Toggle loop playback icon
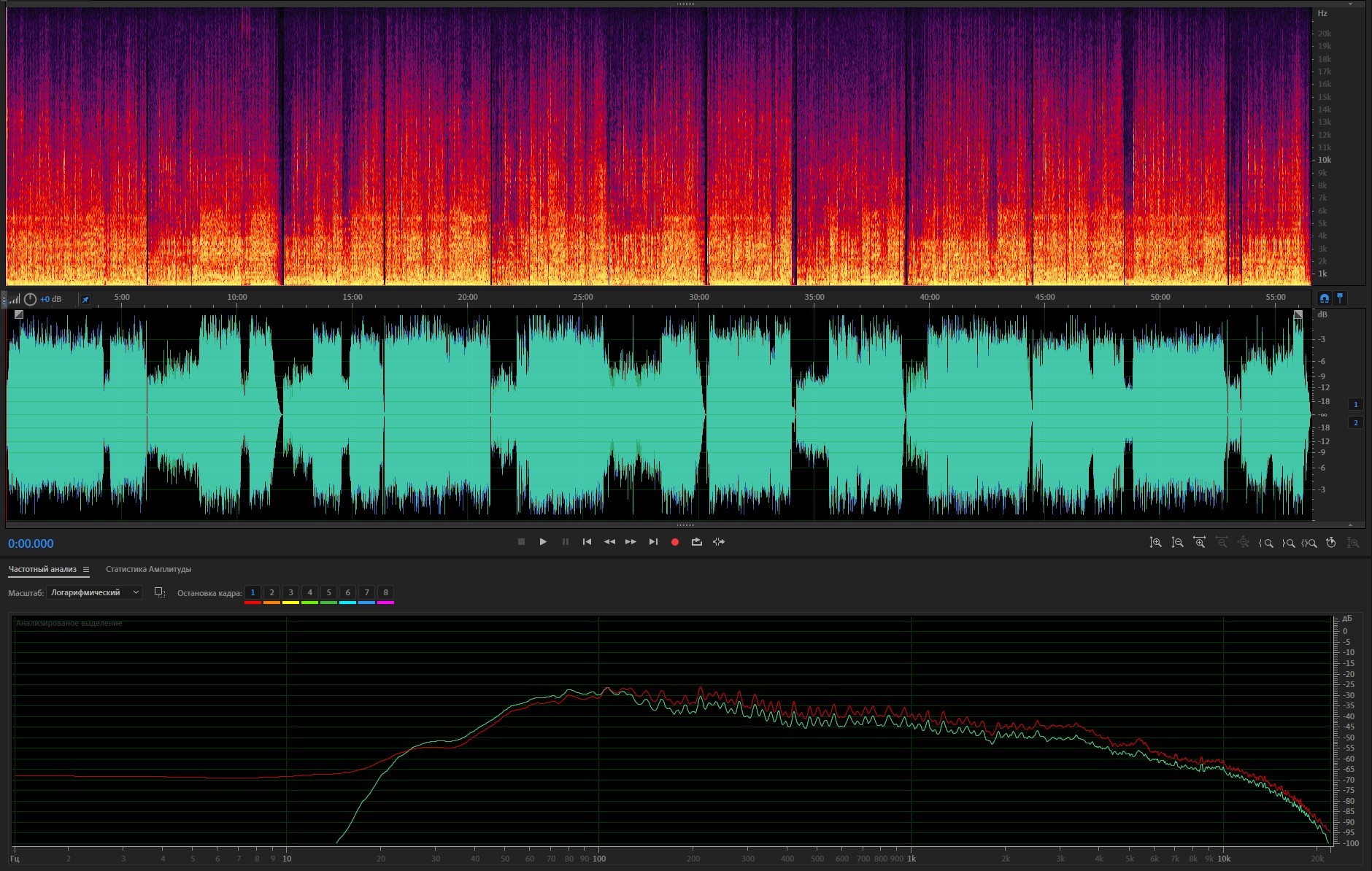Screen dimensions: 1372x871 (x=697, y=542)
